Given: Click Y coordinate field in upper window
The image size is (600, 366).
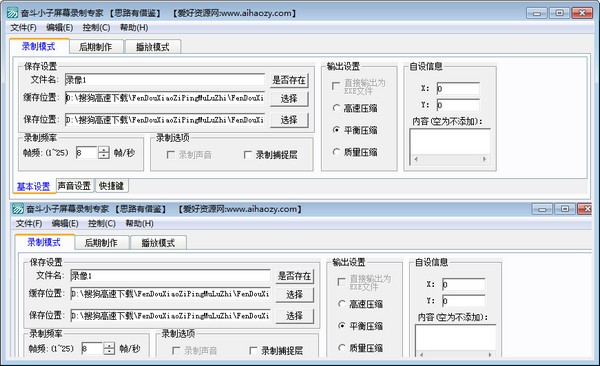Looking at the screenshot, I should (458, 105).
